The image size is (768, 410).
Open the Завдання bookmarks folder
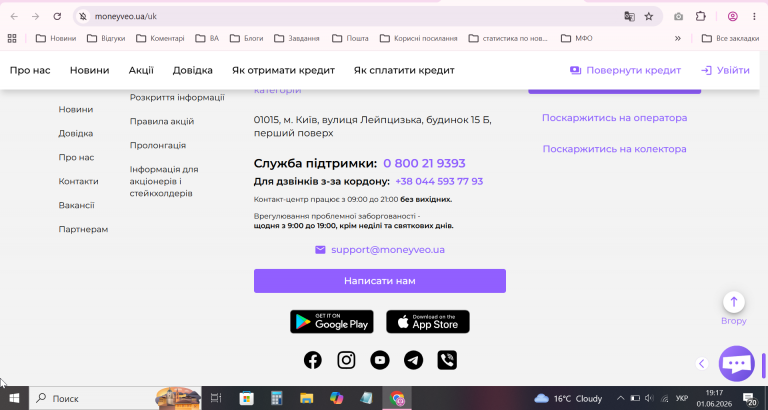click(x=297, y=38)
